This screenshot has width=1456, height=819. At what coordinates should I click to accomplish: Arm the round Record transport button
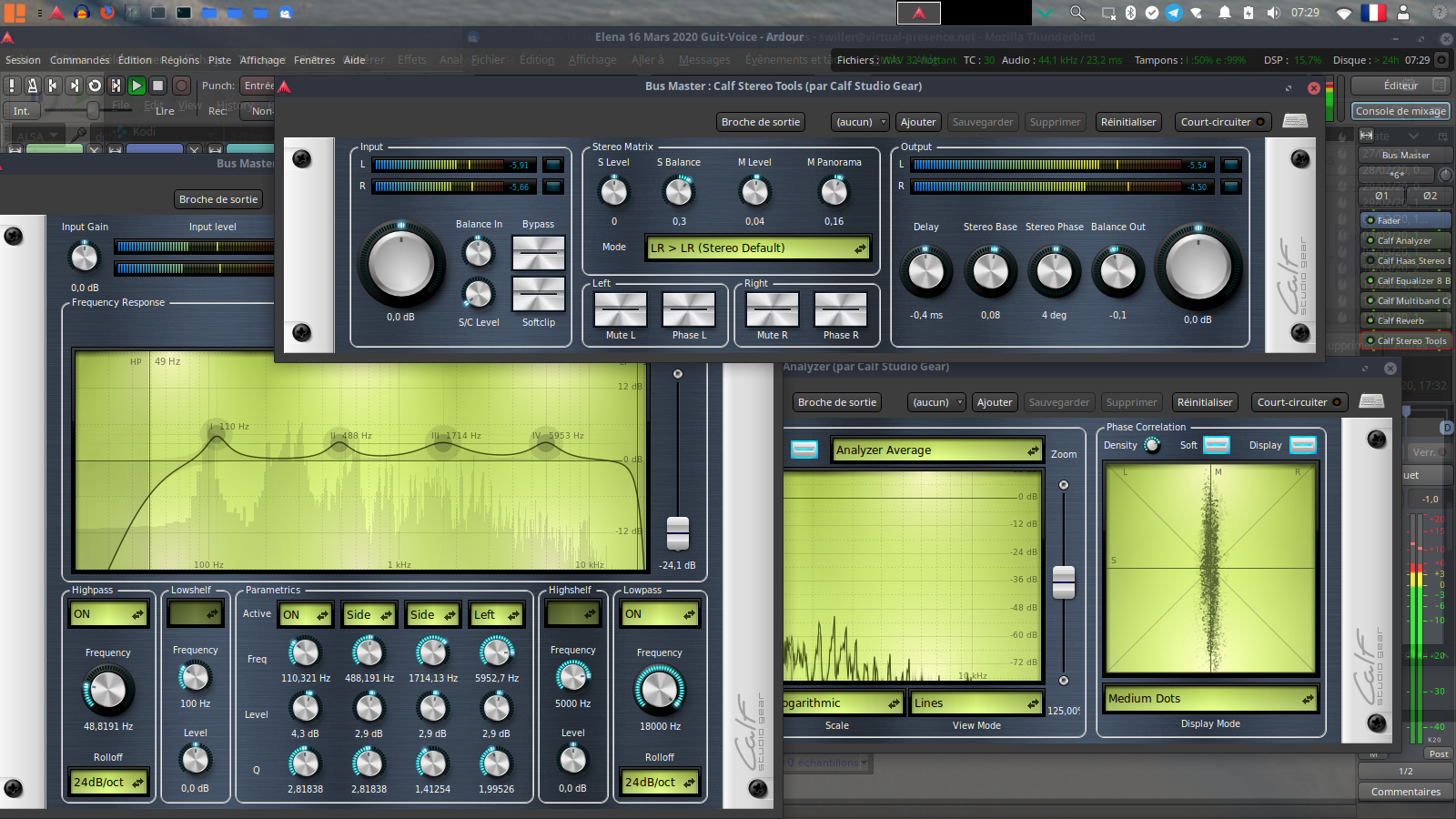point(181,86)
